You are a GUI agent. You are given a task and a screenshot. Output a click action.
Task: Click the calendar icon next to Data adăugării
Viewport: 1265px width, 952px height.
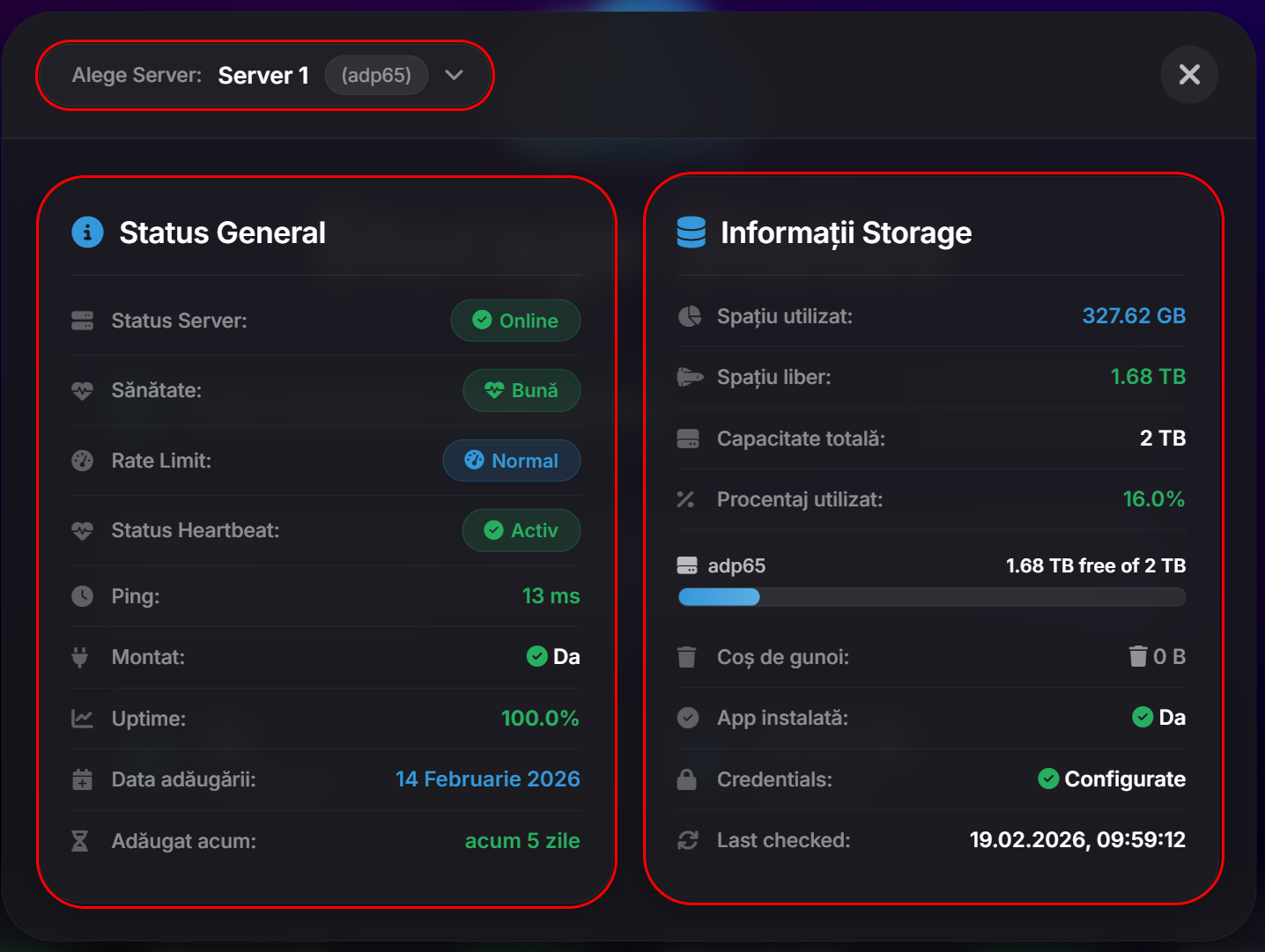[82, 779]
